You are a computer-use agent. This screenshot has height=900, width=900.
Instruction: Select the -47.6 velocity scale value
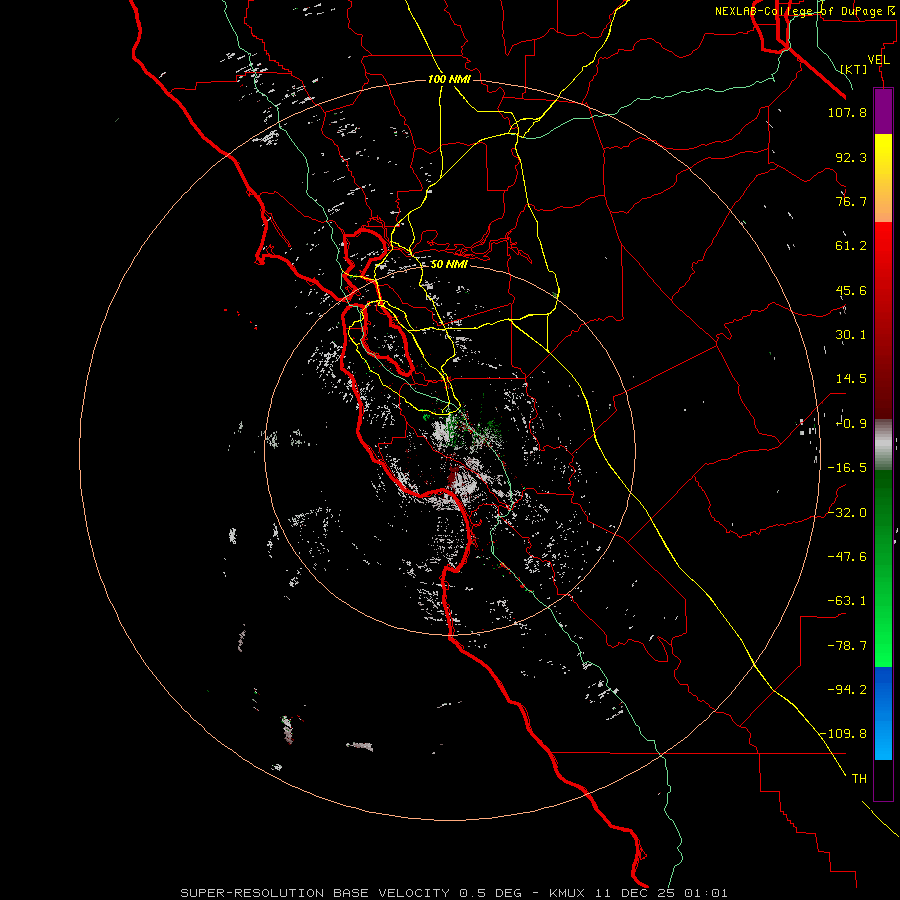pyautogui.click(x=847, y=557)
